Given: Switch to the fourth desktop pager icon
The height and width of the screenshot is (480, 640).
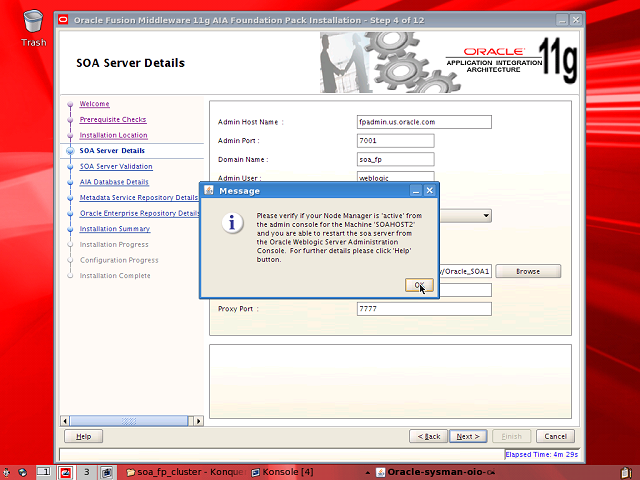Looking at the screenshot, I should click(x=107, y=472).
